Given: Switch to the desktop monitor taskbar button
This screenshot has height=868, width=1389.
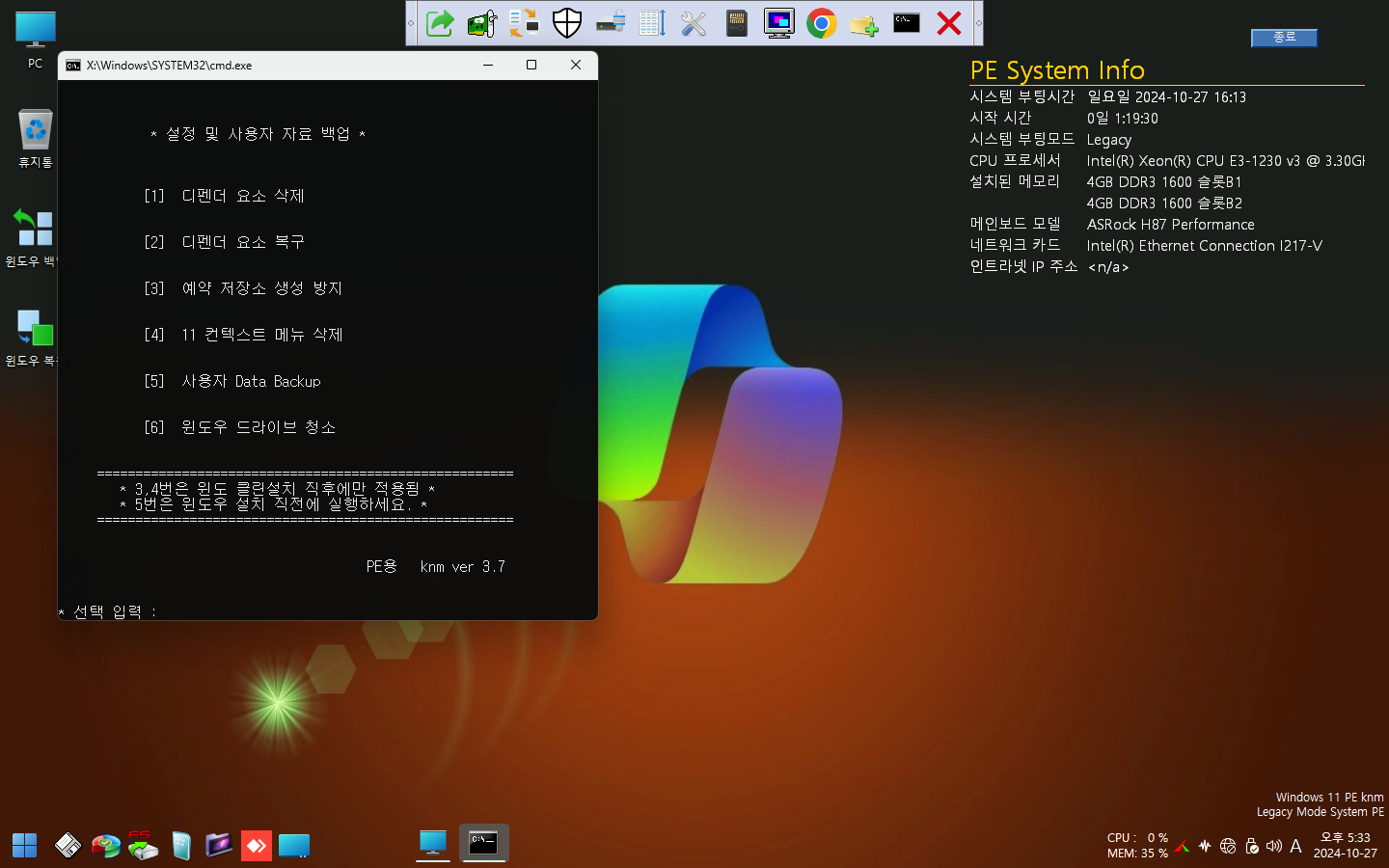Looking at the screenshot, I should [x=433, y=844].
